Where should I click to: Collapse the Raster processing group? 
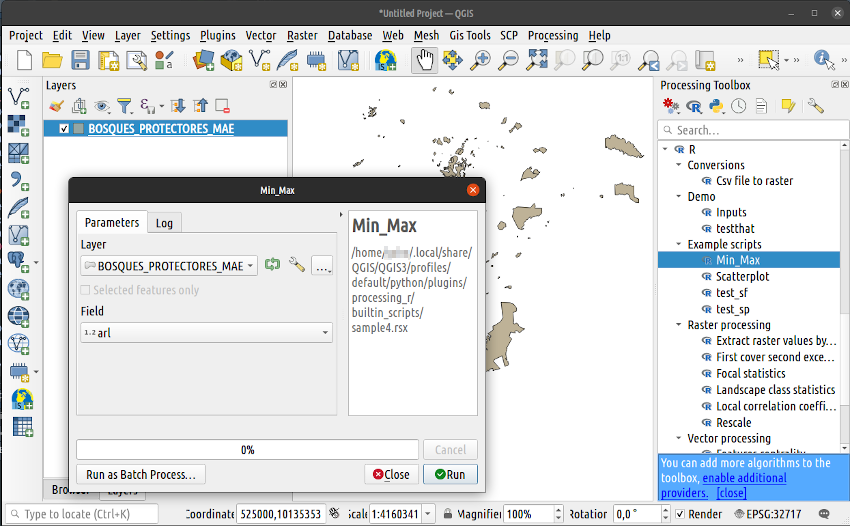click(678, 324)
